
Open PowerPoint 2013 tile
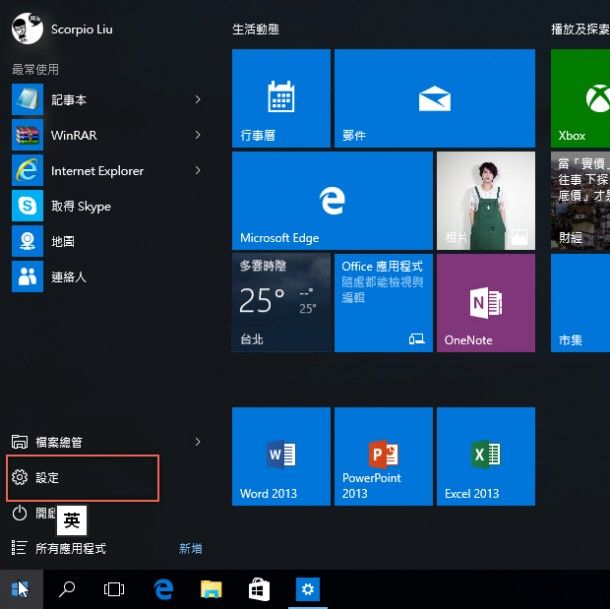383,456
